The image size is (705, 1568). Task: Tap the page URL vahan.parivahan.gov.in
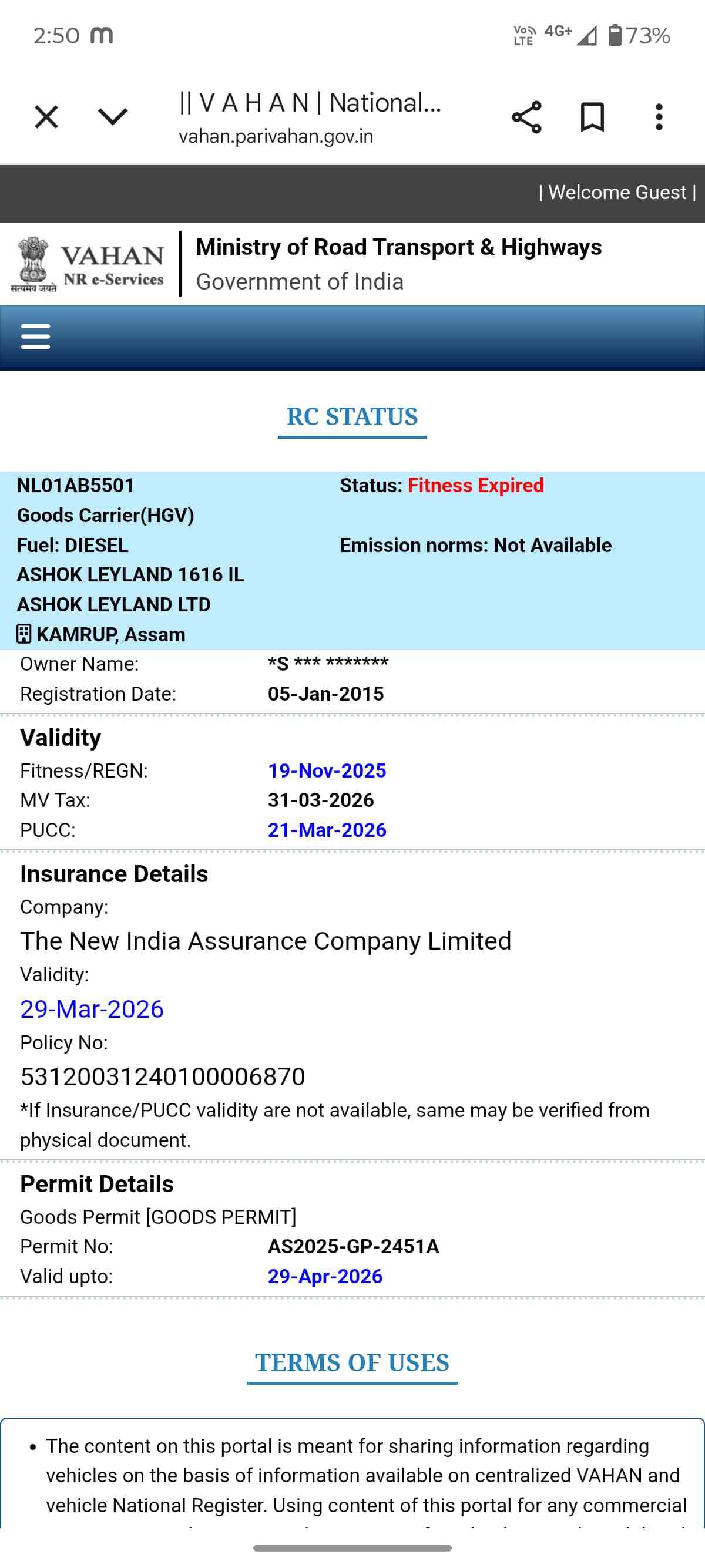(276, 136)
